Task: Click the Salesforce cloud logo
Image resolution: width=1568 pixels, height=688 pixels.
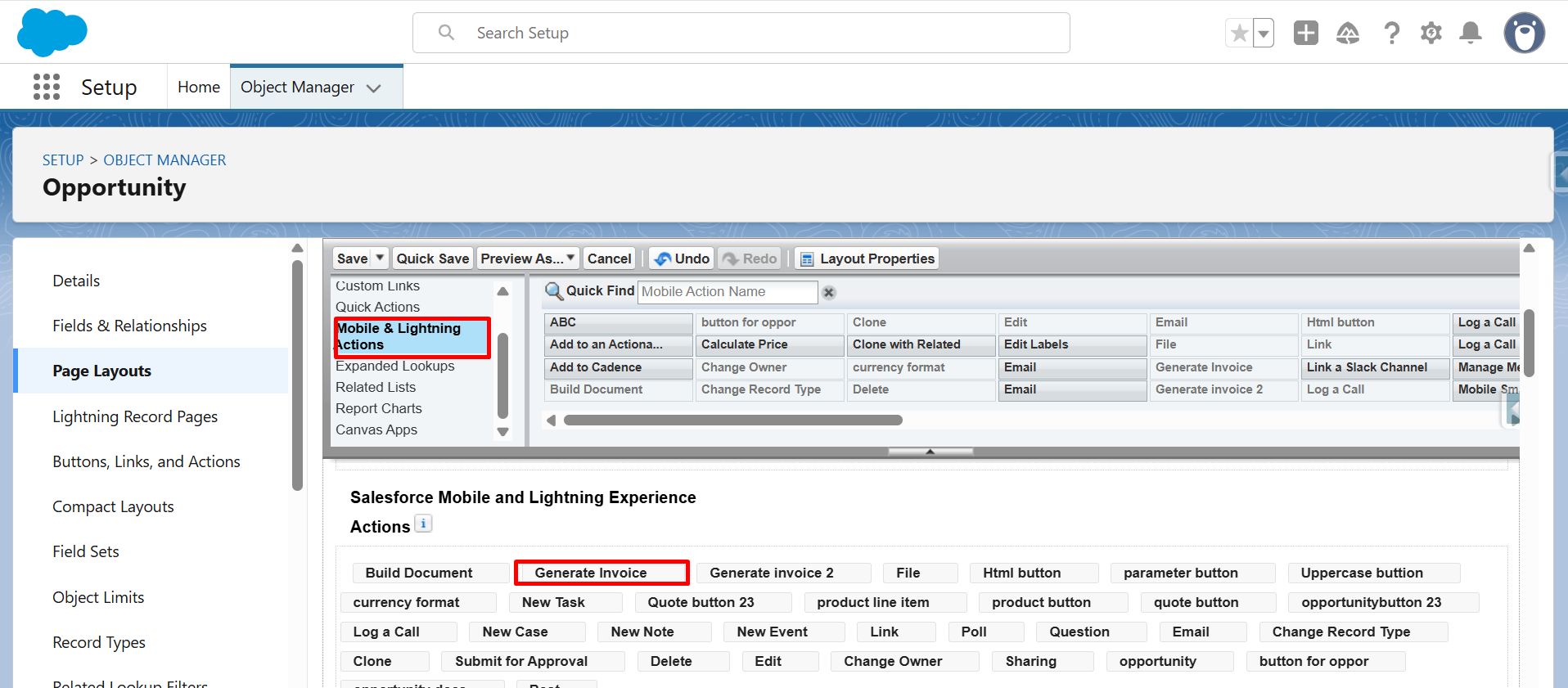Action: click(x=52, y=33)
